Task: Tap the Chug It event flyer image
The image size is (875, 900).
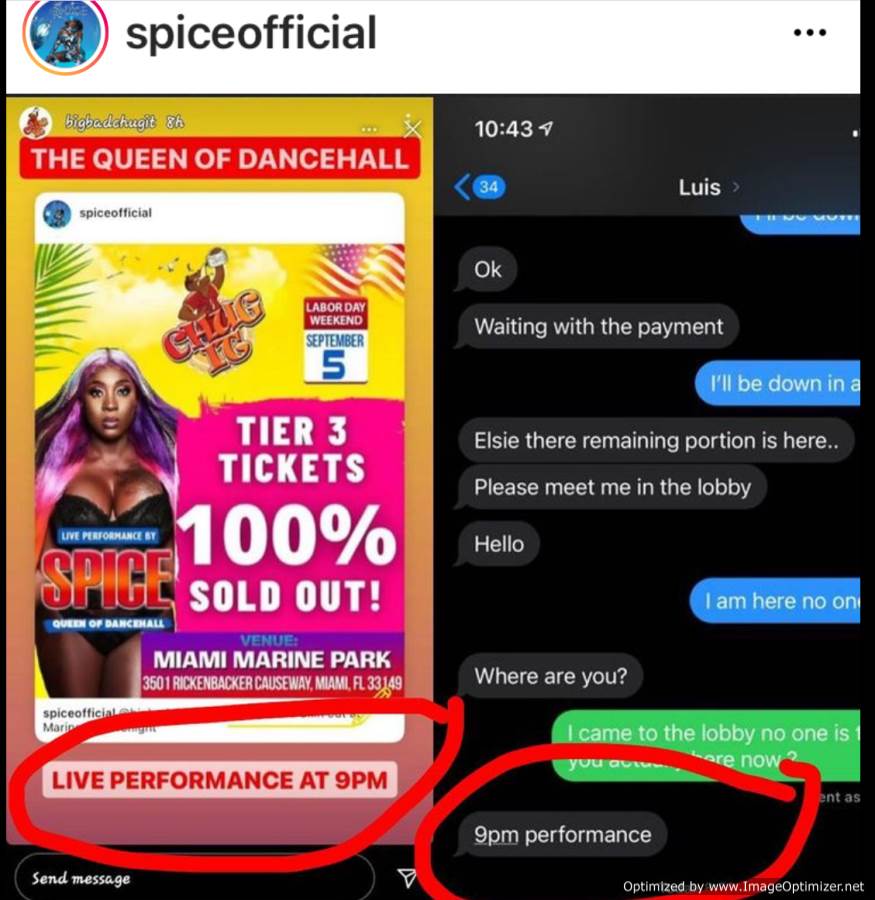Action: [219, 471]
